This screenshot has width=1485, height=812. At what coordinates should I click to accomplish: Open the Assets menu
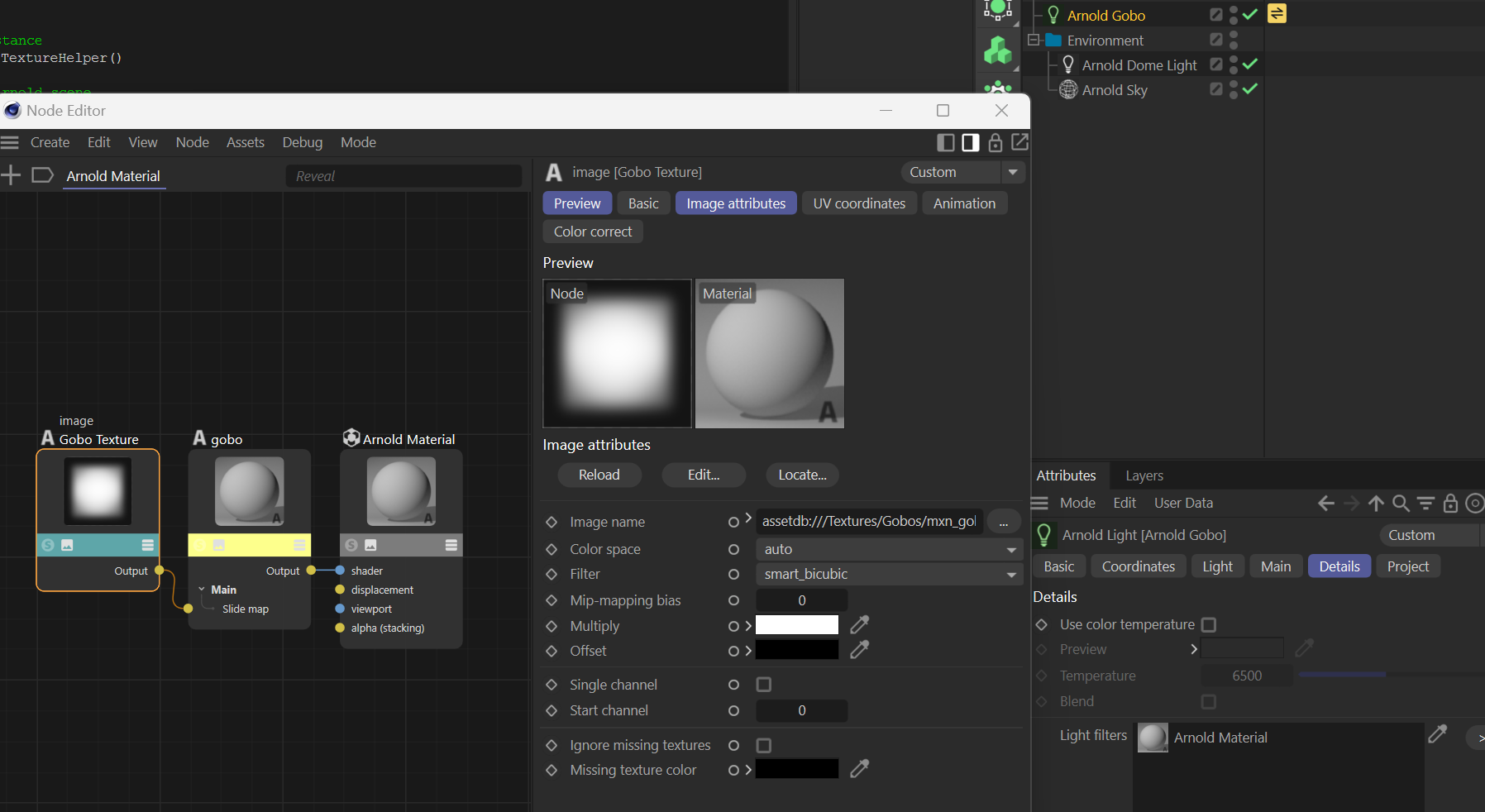pyautogui.click(x=246, y=142)
